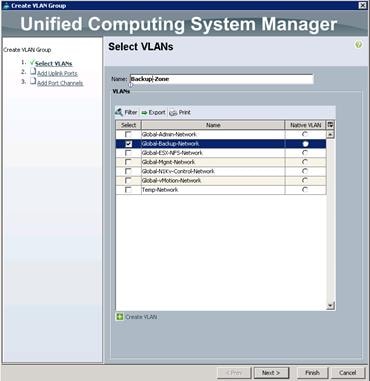Screen dimensions: 370x381
Task: Uncheck the Global-Backup-Network checkbox
Action: tap(128, 144)
